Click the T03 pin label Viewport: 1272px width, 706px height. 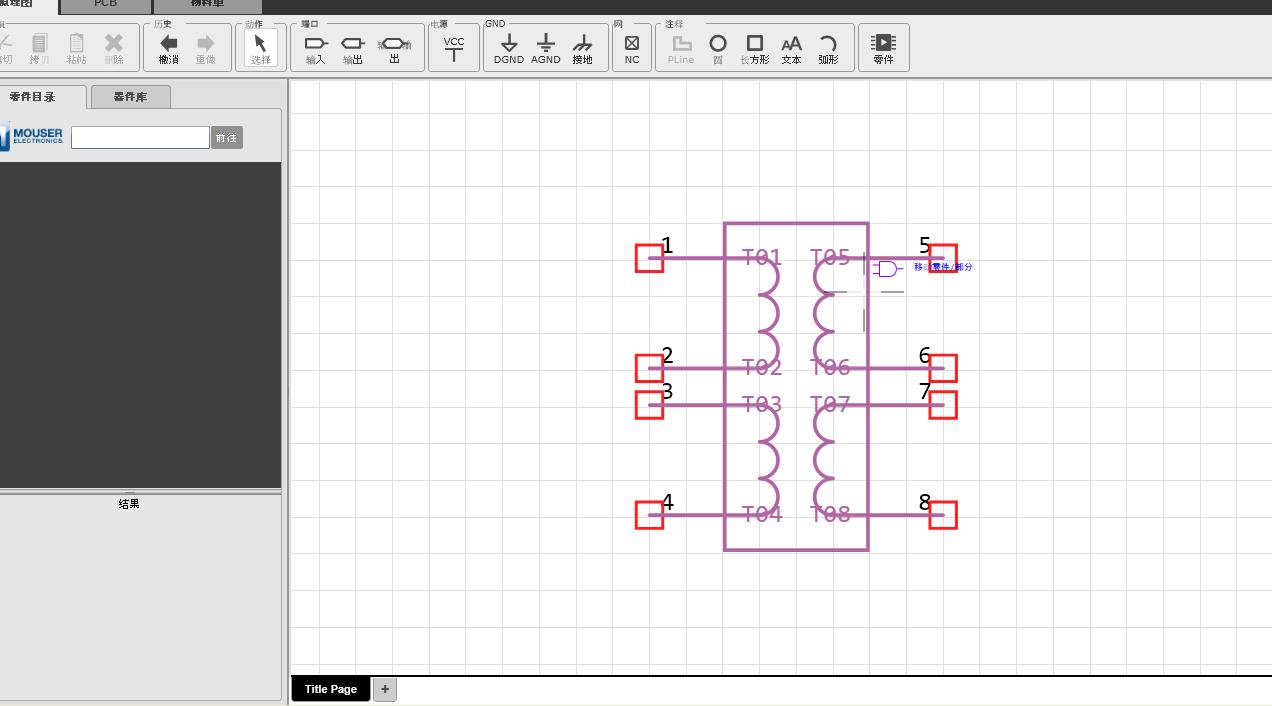pos(762,404)
